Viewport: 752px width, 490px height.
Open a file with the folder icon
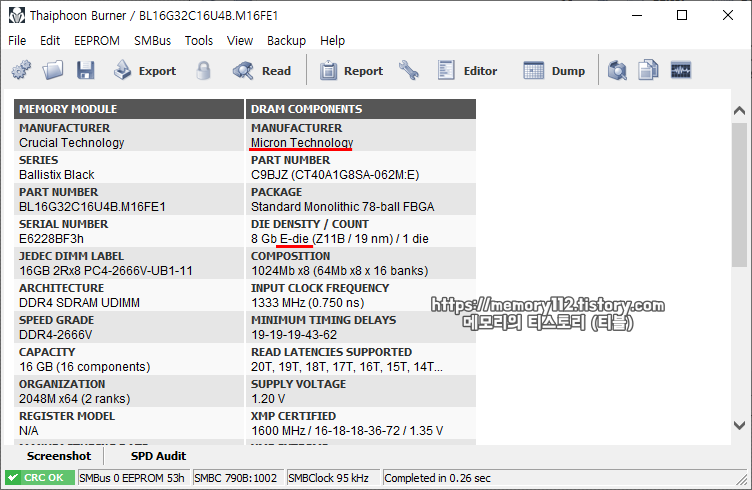53,70
